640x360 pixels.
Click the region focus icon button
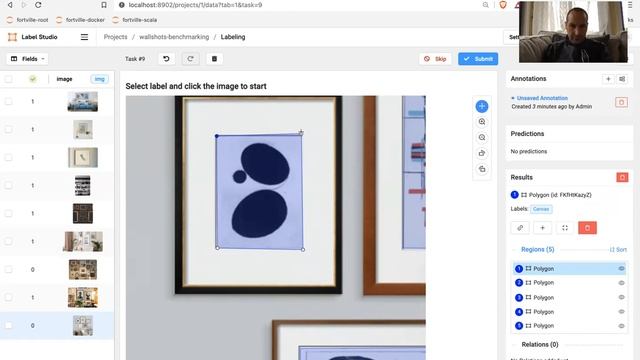tap(565, 228)
